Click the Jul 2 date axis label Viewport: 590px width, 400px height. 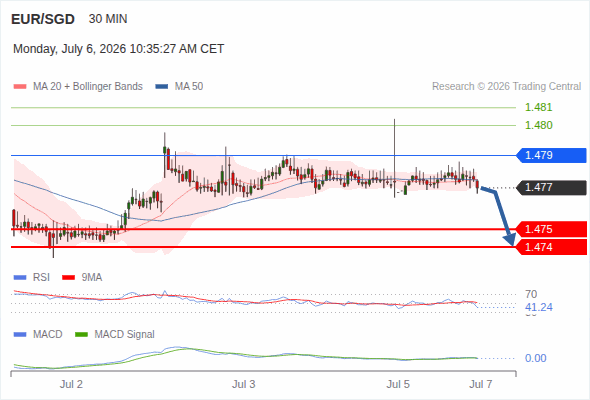[71, 385]
